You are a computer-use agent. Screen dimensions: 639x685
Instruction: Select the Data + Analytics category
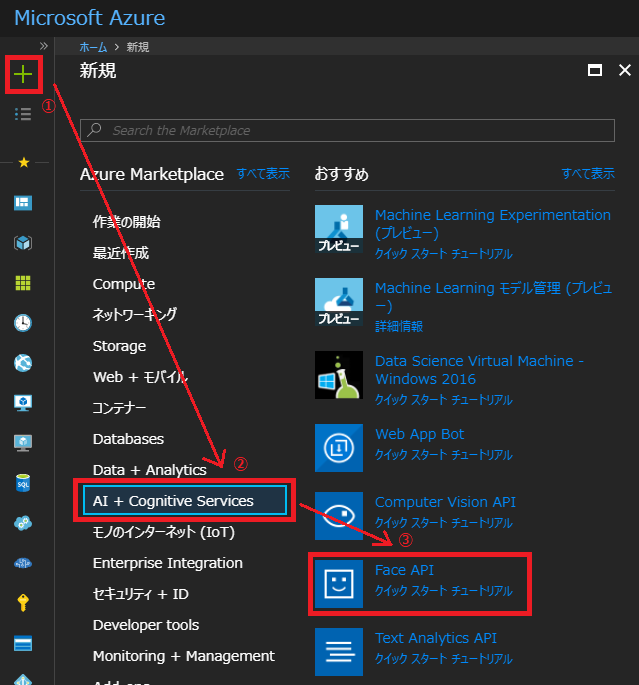click(149, 470)
